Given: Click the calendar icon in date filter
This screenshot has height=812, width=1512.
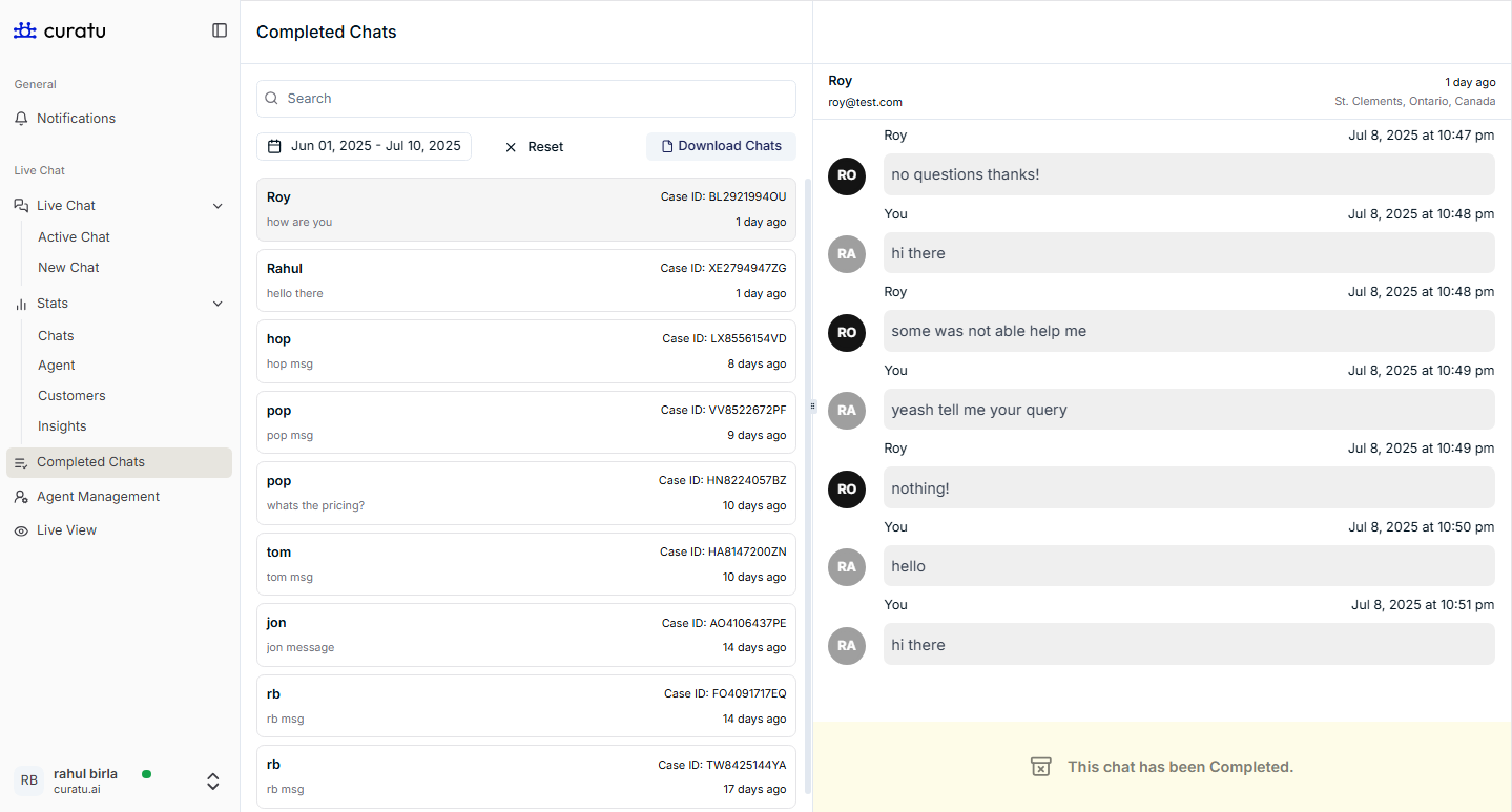Looking at the screenshot, I should click(x=274, y=146).
